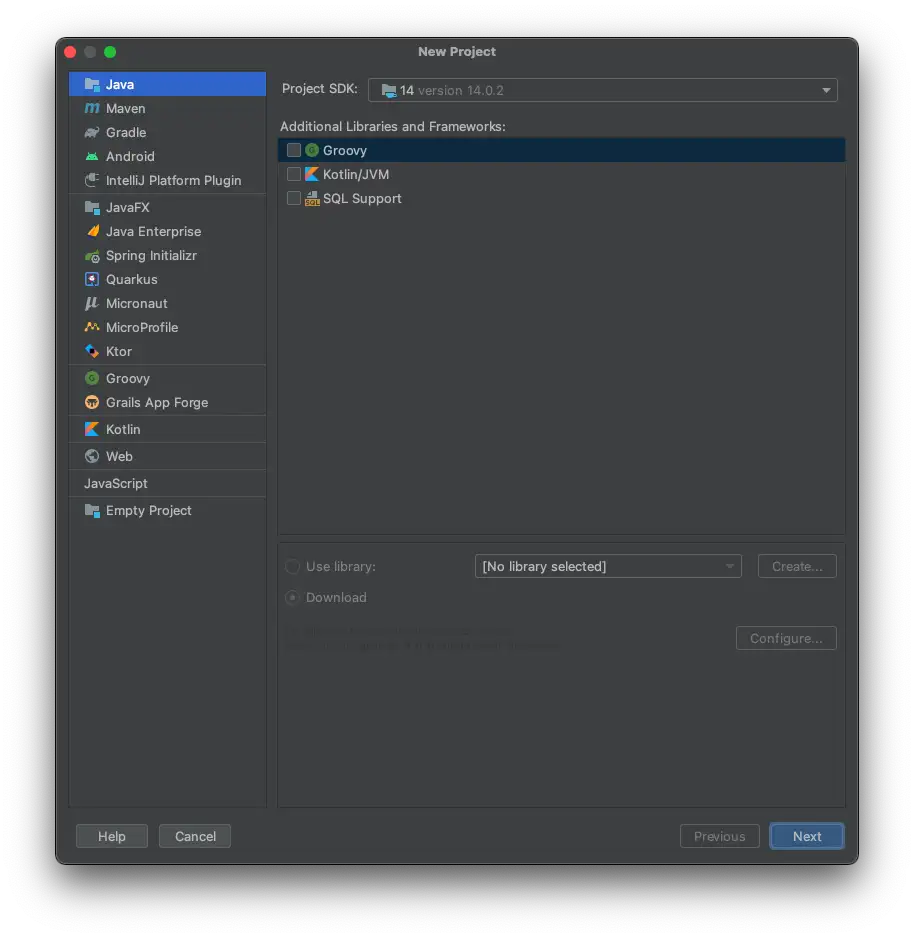914x938 pixels.
Task: Click the Gradle elephant icon
Action: (92, 132)
